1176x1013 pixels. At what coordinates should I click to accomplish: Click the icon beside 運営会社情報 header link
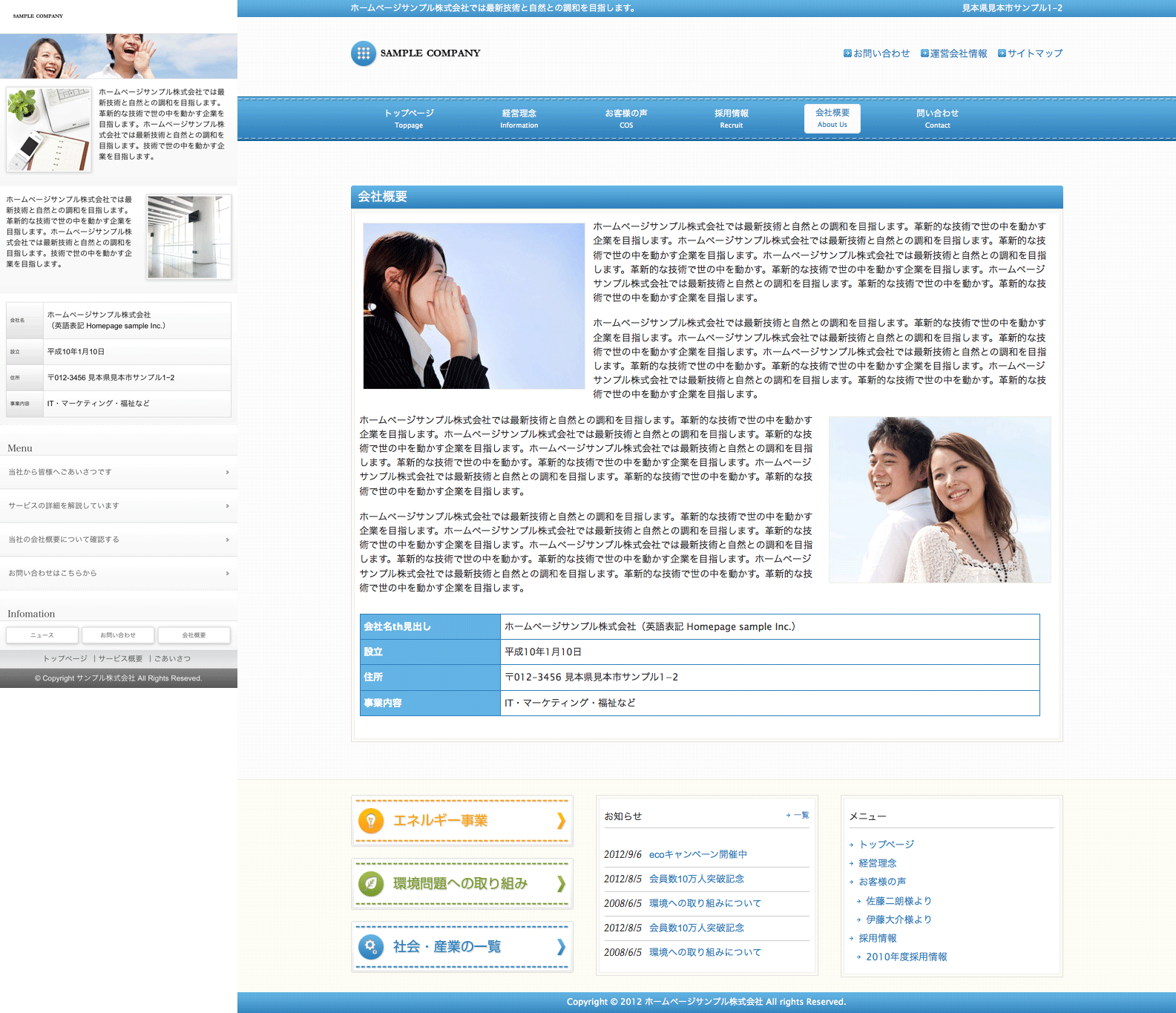tap(924, 53)
